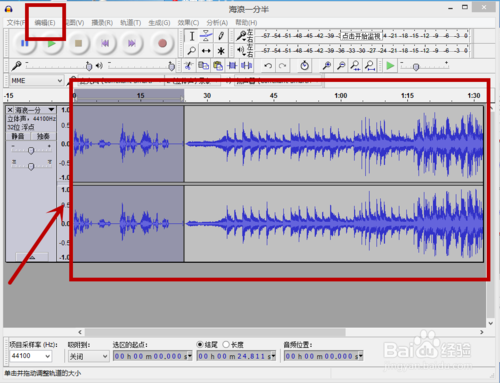
Task: Select the Envelope tool
Action: click(x=206, y=36)
